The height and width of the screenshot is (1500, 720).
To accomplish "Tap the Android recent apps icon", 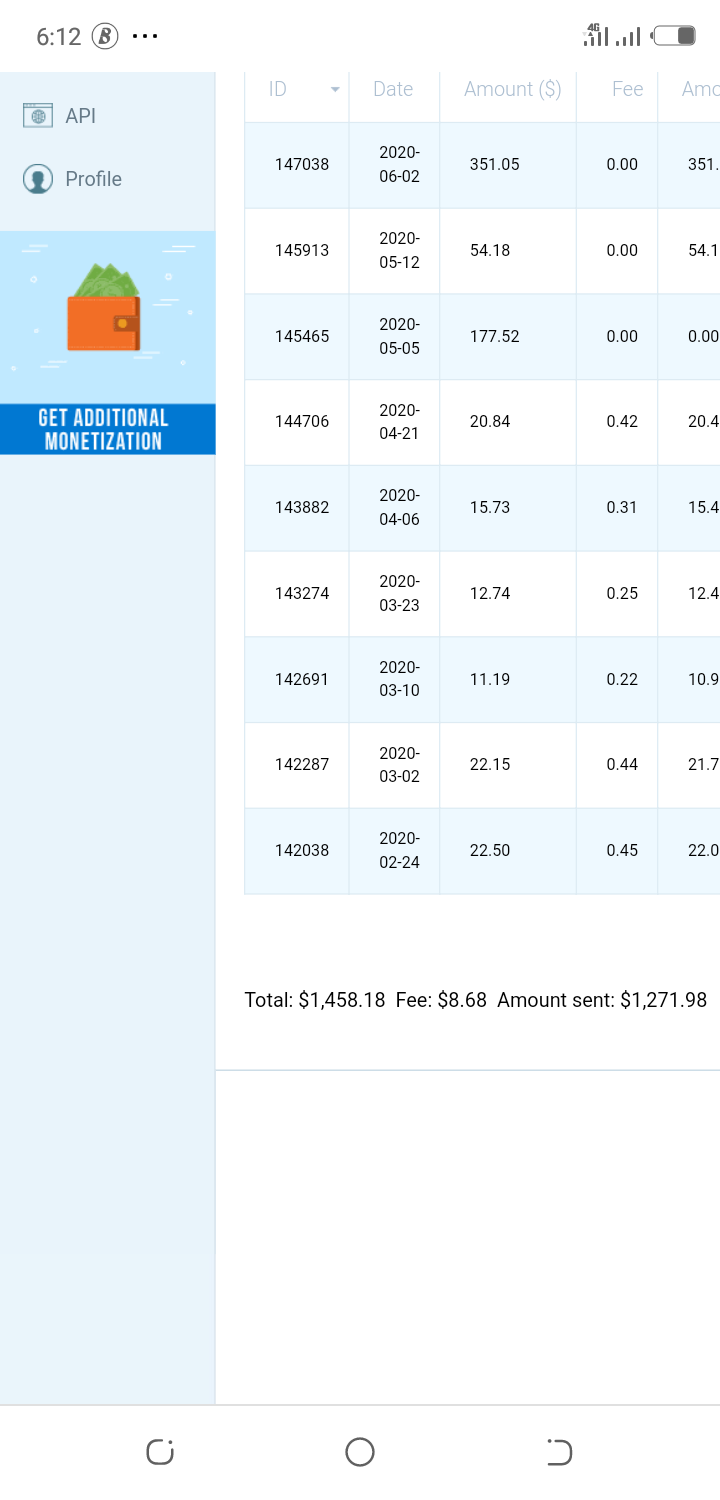I will [x=160, y=1452].
